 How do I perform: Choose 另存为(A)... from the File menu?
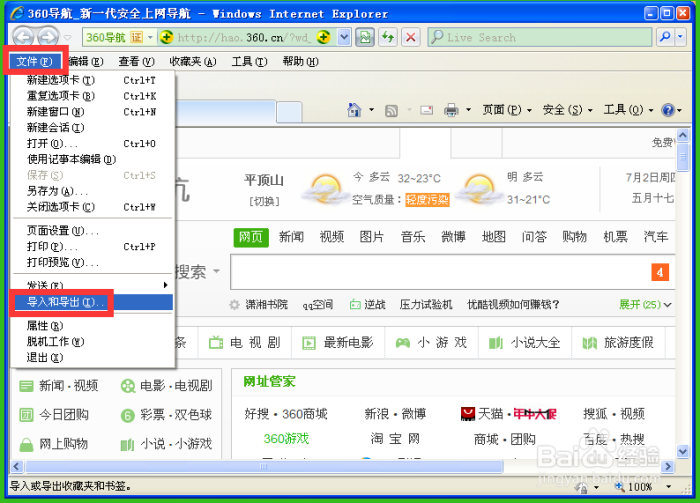[x=57, y=191]
